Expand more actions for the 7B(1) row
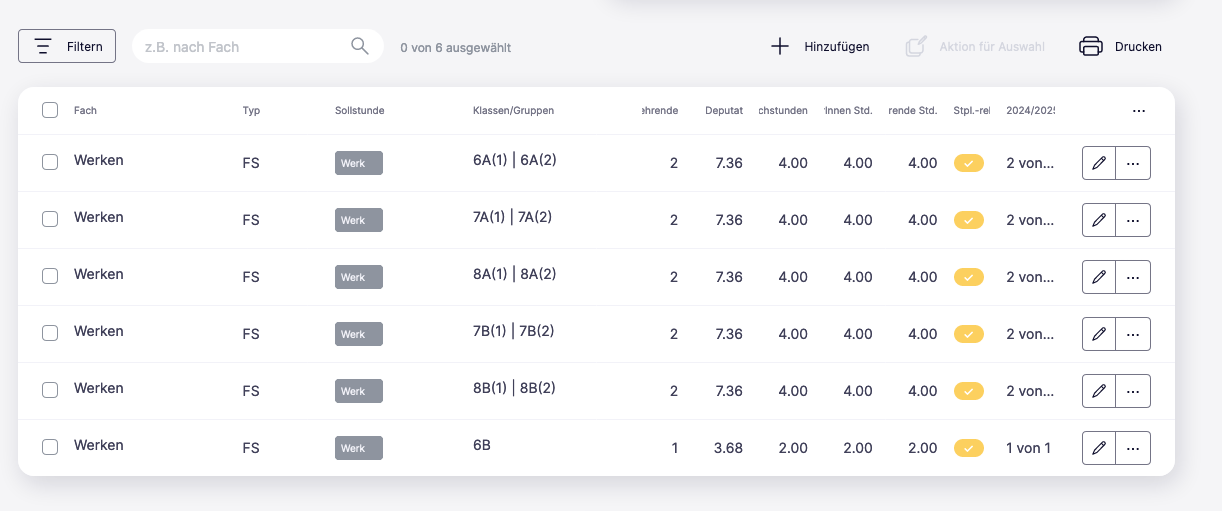The height and width of the screenshot is (511, 1222). pos(1133,334)
